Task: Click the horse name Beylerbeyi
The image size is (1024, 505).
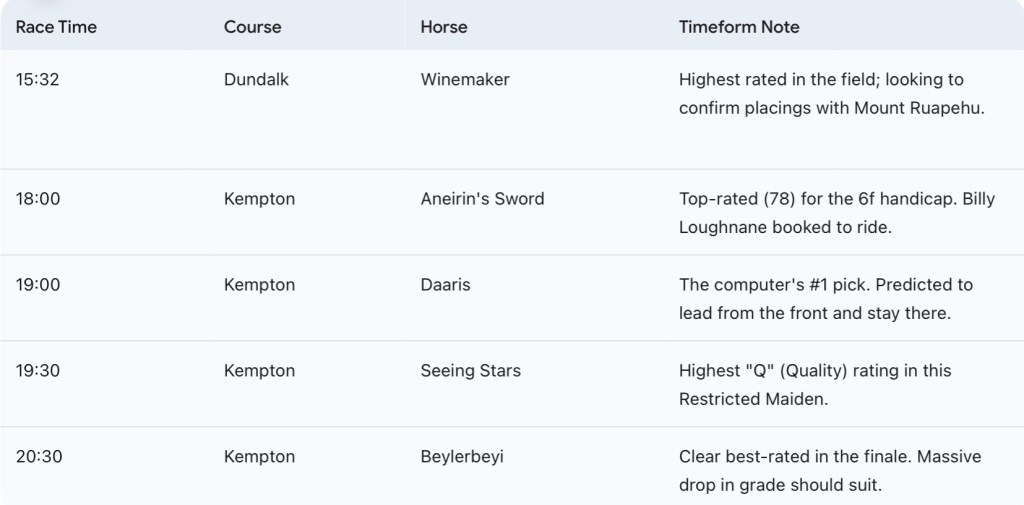Action: click(x=462, y=457)
